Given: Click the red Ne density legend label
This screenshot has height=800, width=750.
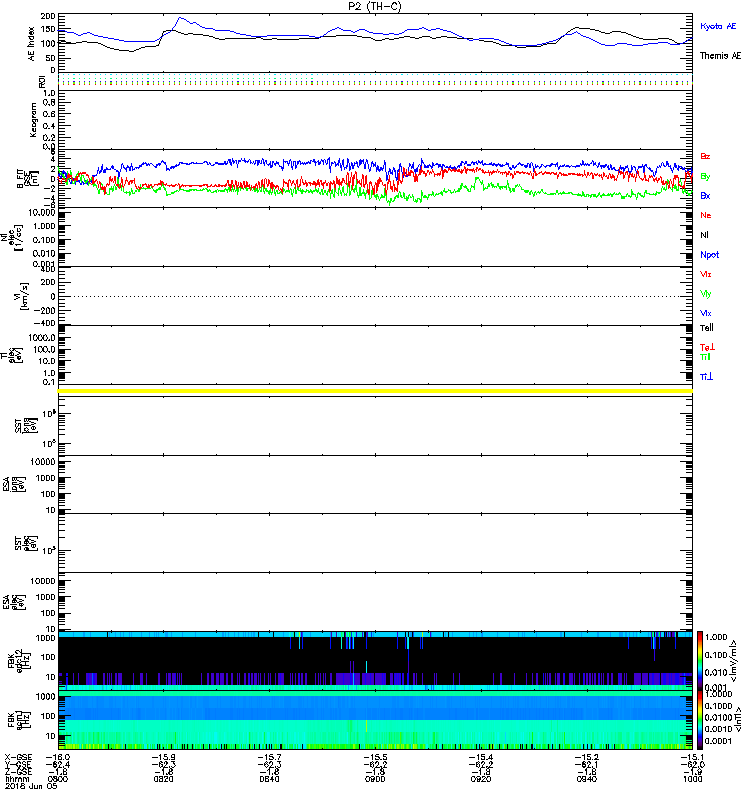Looking at the screenshot, I should (x=706, y=215).
